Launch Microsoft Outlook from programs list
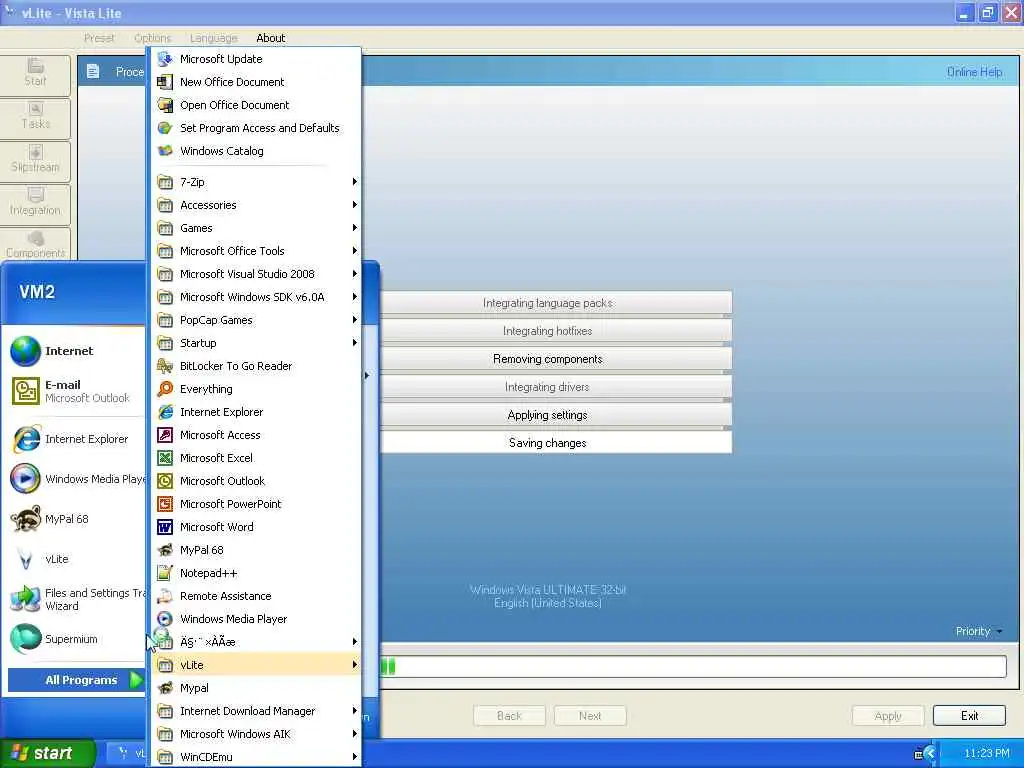Screen dimensions: 1024x768 [x=255, y=481]
